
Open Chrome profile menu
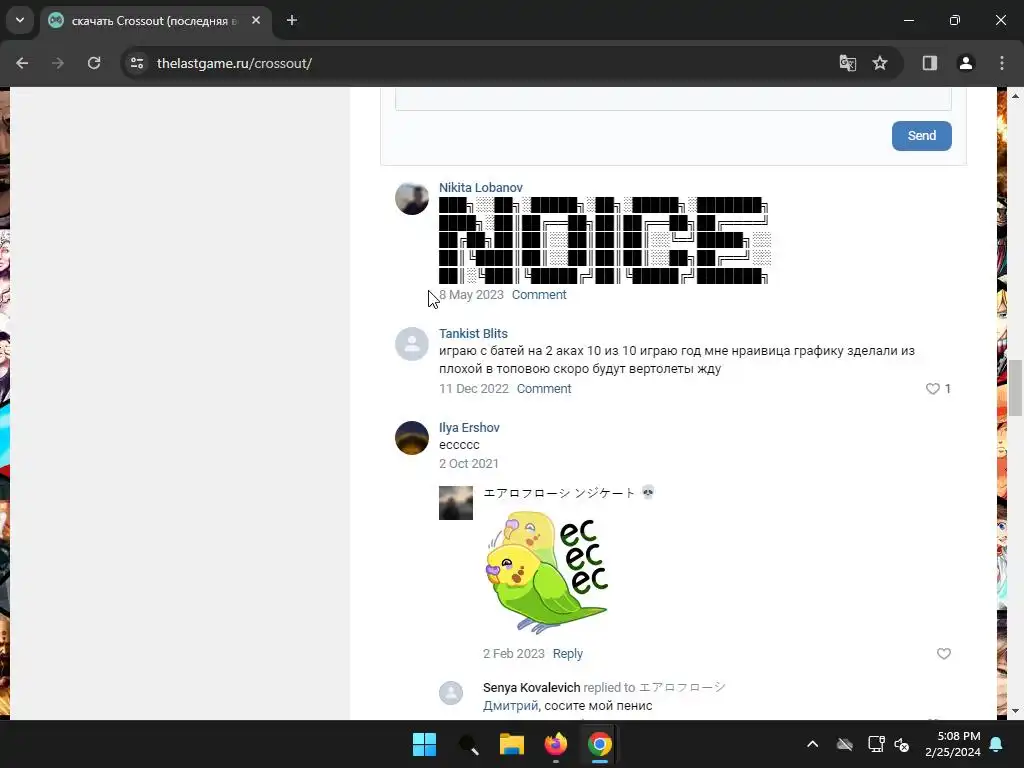point(966,63)
